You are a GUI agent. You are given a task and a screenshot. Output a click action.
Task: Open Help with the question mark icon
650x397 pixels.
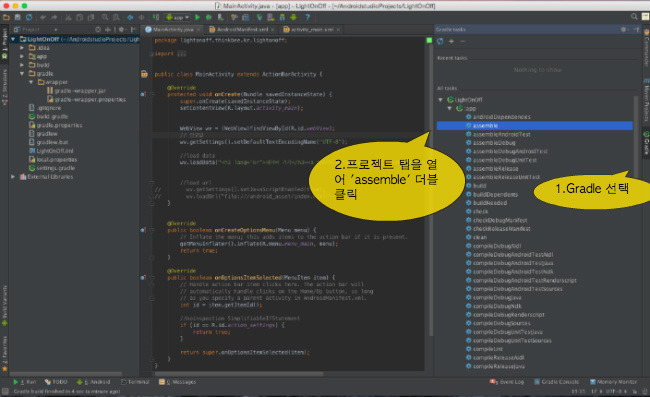(x=308, y=17)
